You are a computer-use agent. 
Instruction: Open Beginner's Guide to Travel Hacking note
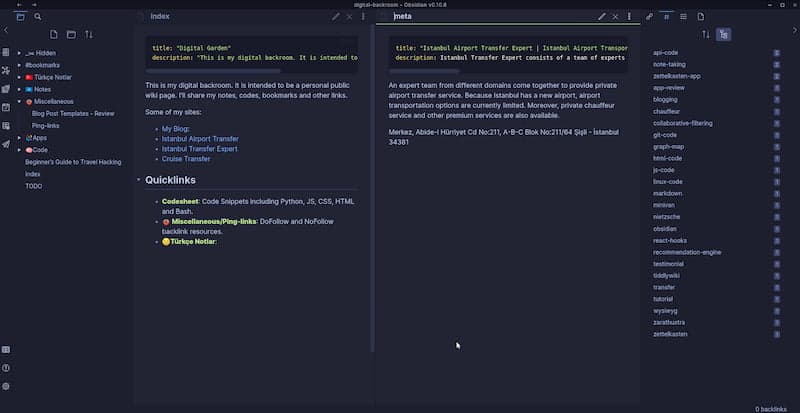tap(73, 162)
